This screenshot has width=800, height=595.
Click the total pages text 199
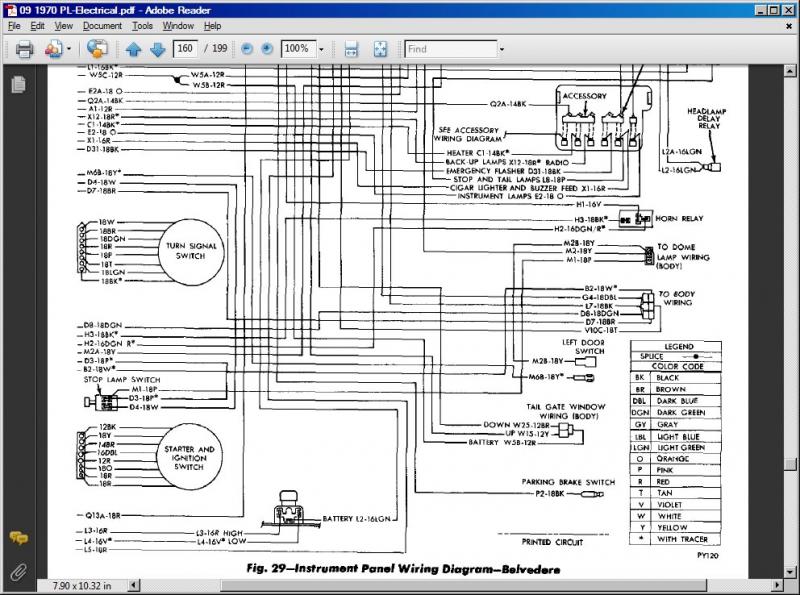pos(219,48)
